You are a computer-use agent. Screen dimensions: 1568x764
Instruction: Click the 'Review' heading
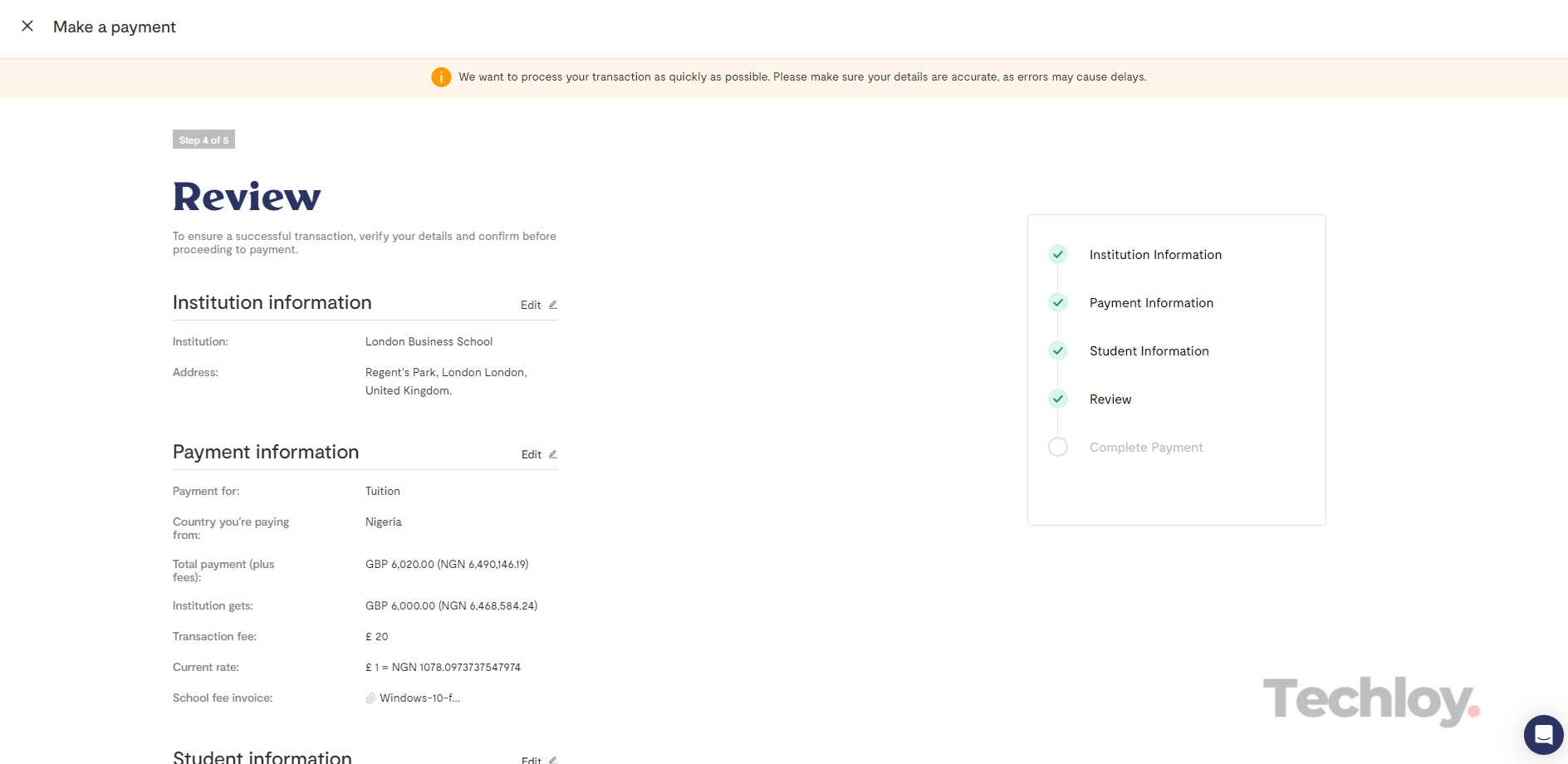pyautogui.click(x=247, y=197)
